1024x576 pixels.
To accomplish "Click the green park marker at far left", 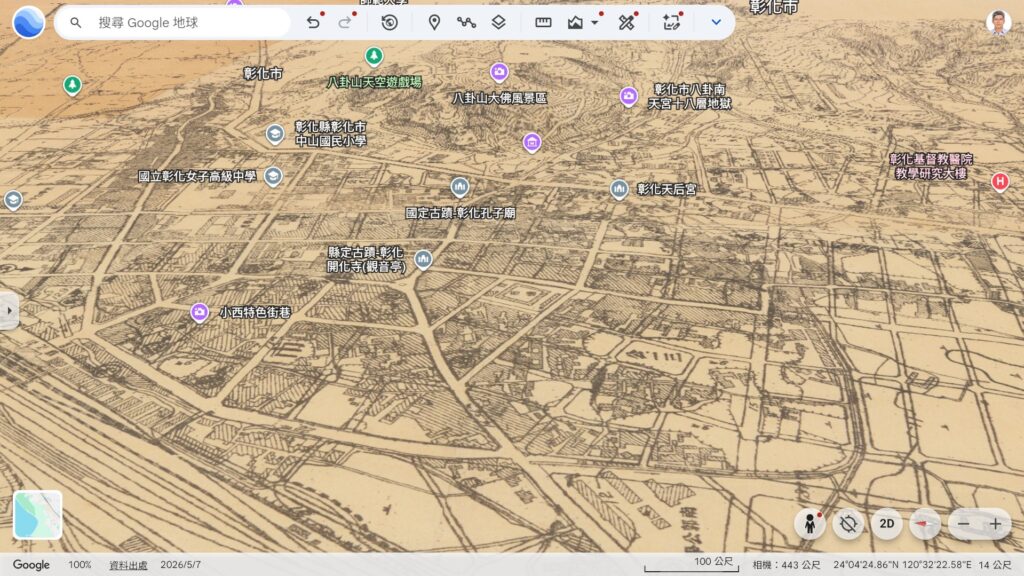I will (72, 86).
